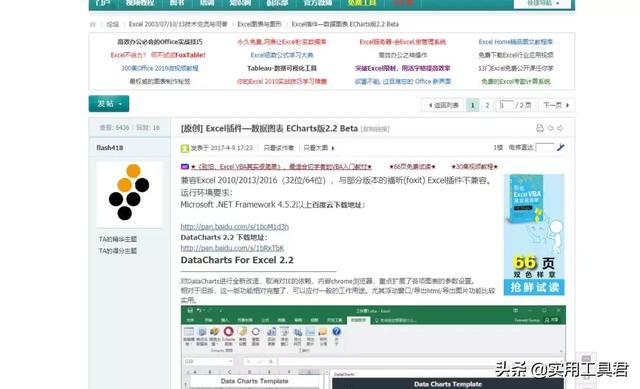Click the wrench icon next to 电梯直达
This screenshot has width=640, height=389.
561,147
